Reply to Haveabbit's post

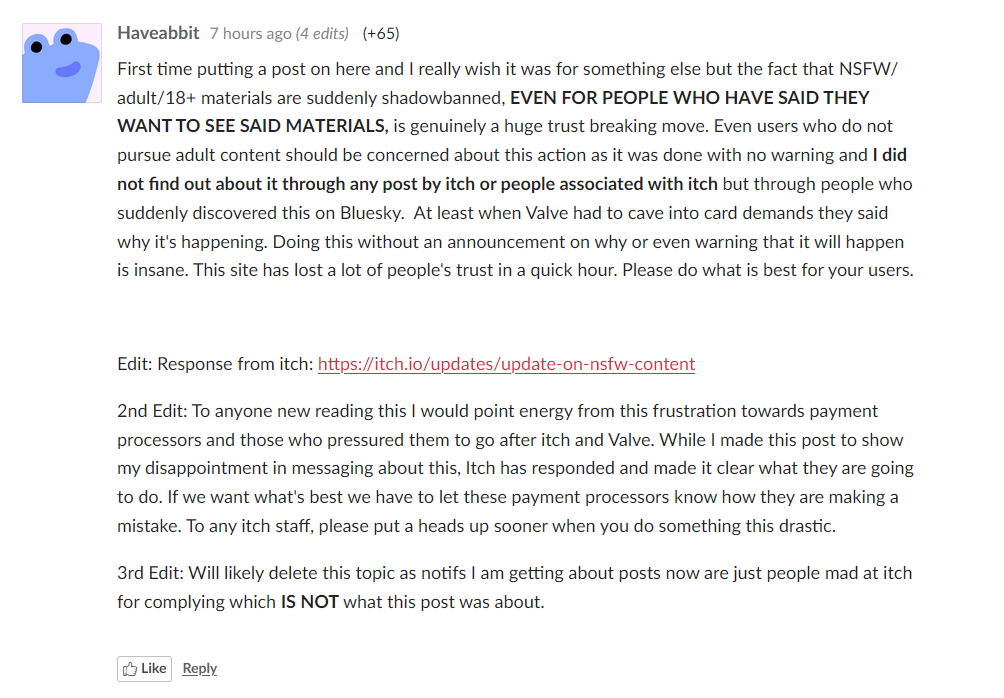click(x=200, y=669)
